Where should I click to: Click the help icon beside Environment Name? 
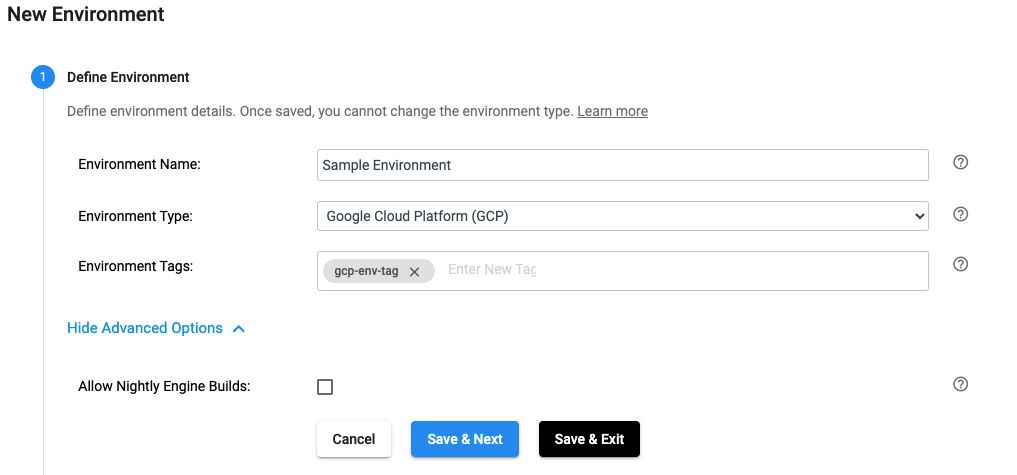[960, 163]
